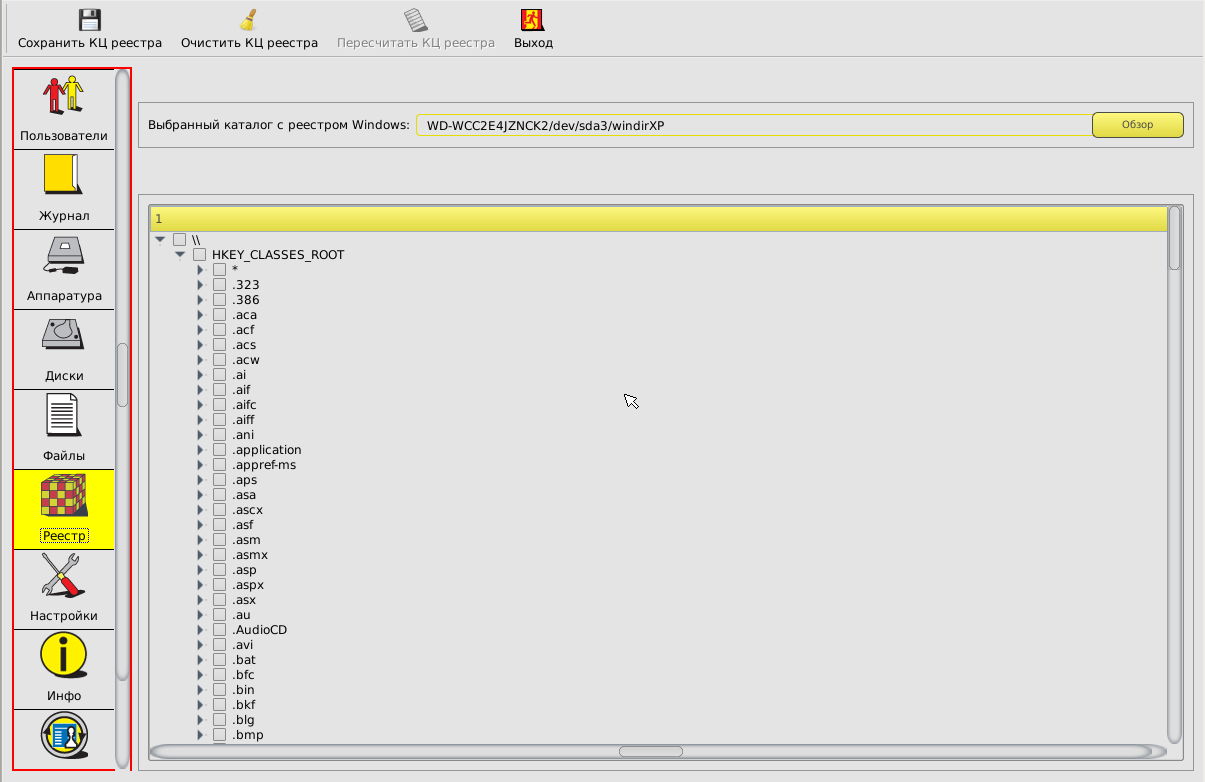Image resolution: width=1205 pixels, height=782 pixels.
Task: Select the .asx tree row text
Action: (x=244, y=600)
